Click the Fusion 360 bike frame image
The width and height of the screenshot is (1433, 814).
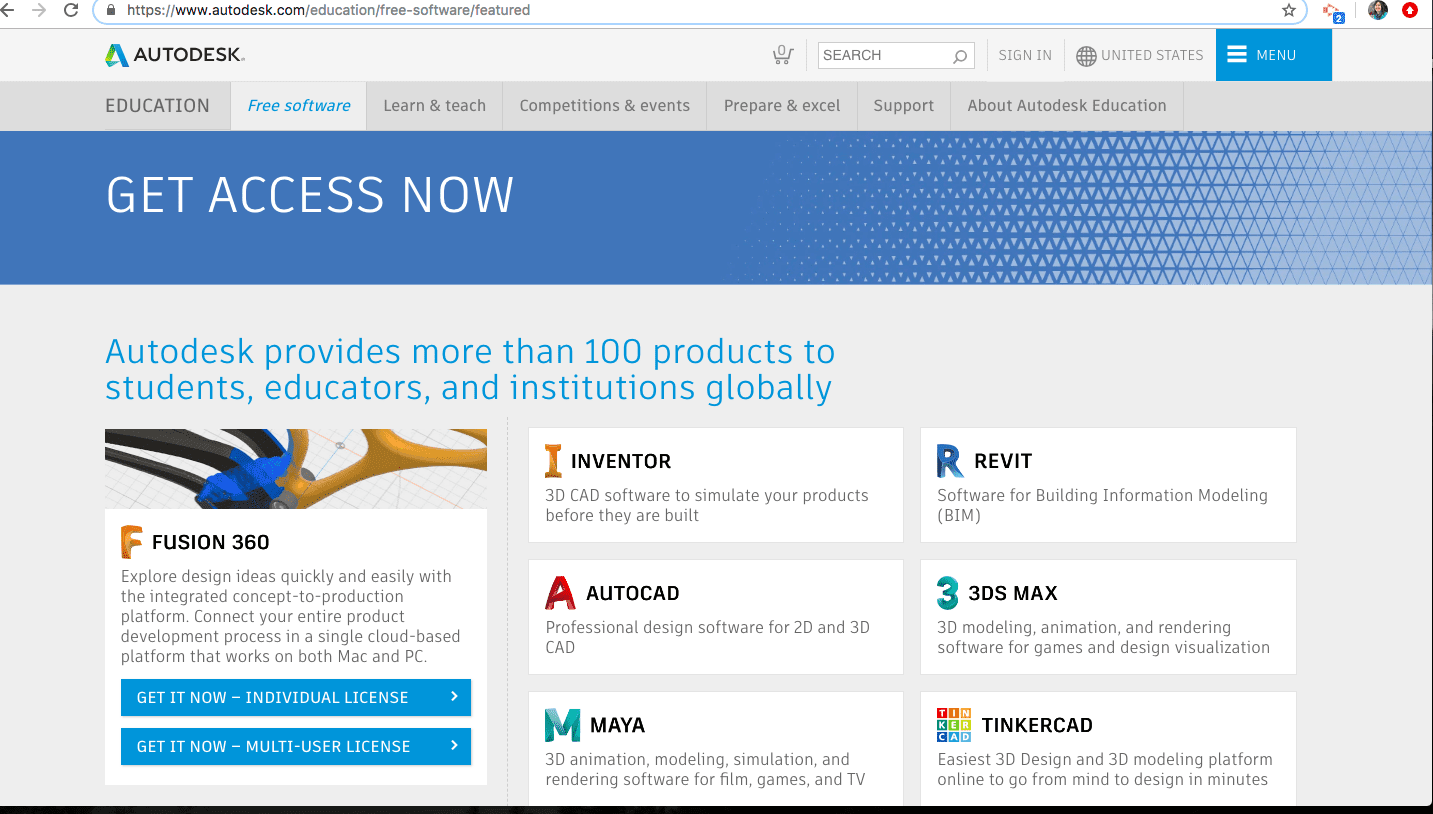pos(296,469)
